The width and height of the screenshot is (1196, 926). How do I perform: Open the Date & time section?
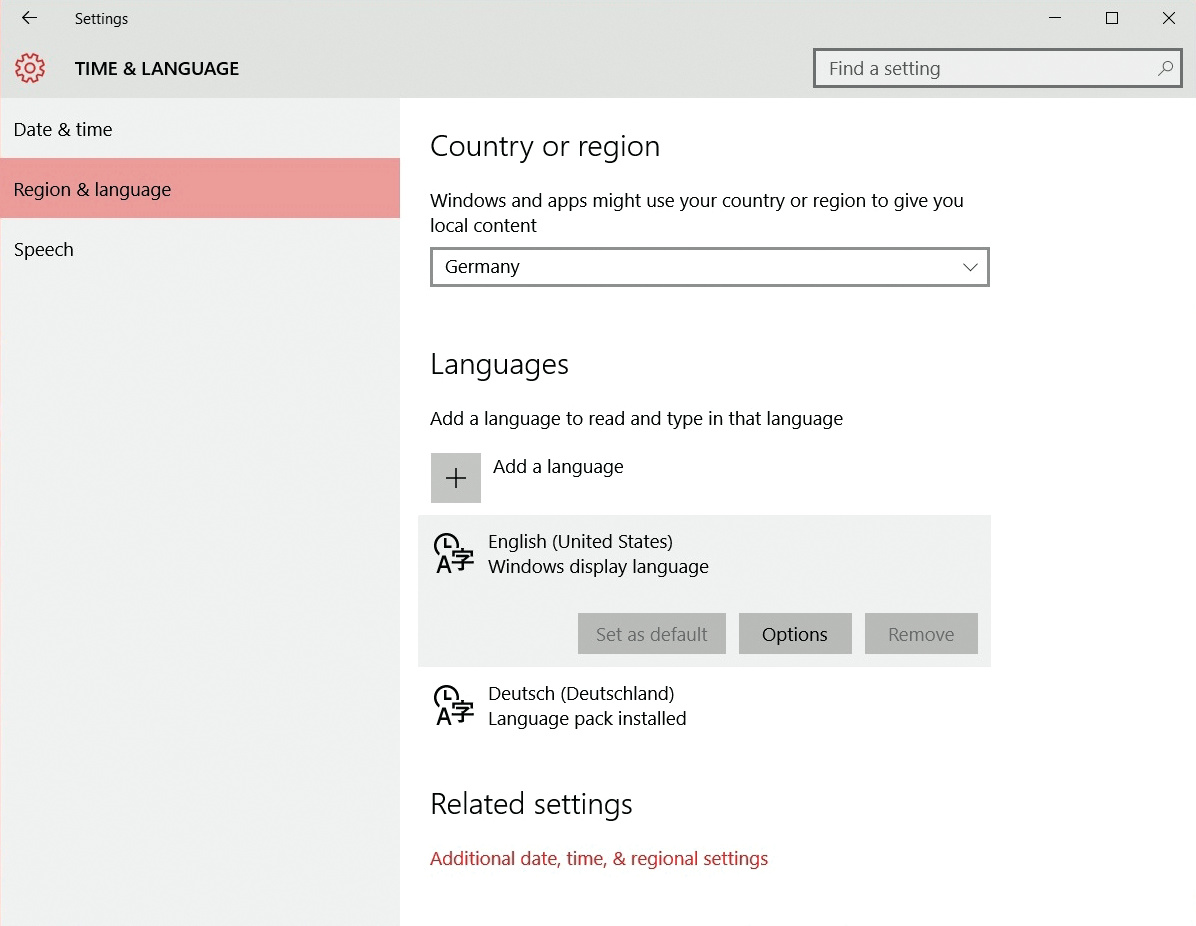click(x=63, y=129)
